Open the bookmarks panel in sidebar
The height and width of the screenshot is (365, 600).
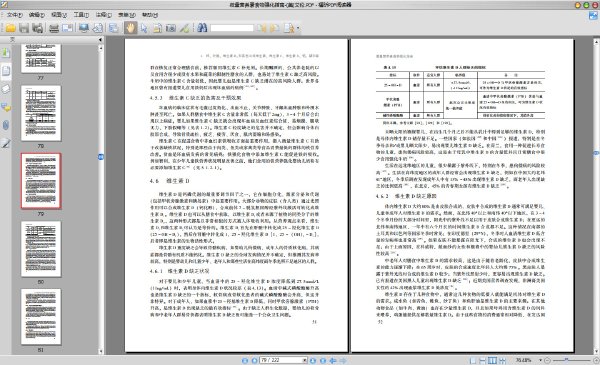tap(6, 53)
